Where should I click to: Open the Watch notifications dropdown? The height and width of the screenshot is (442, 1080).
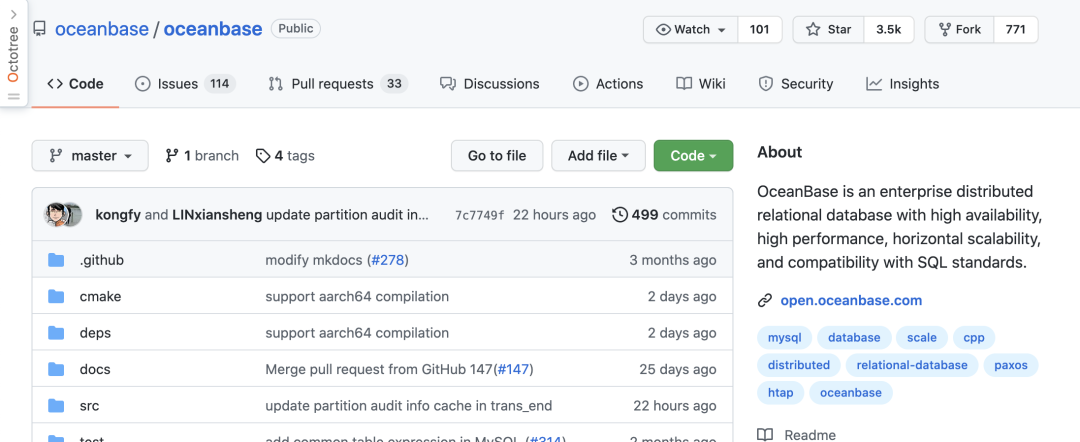[690, 29]
